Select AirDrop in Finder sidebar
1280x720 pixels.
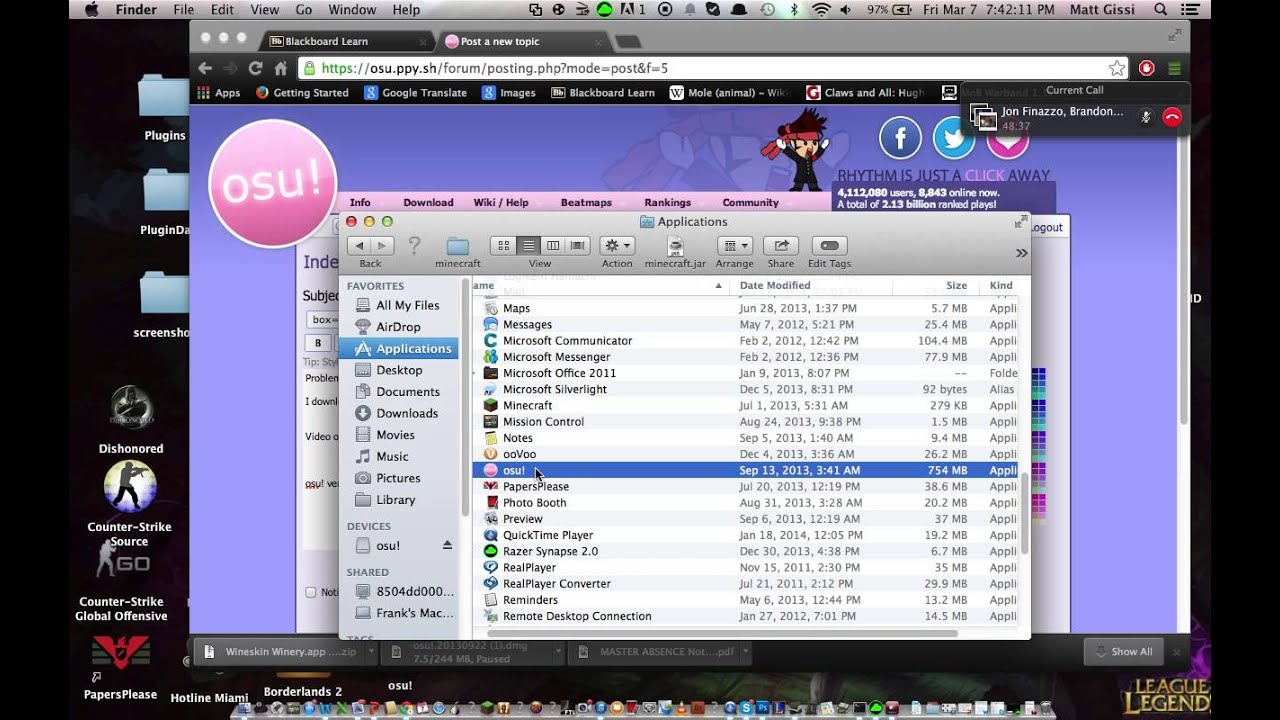(x=398, y=327)
